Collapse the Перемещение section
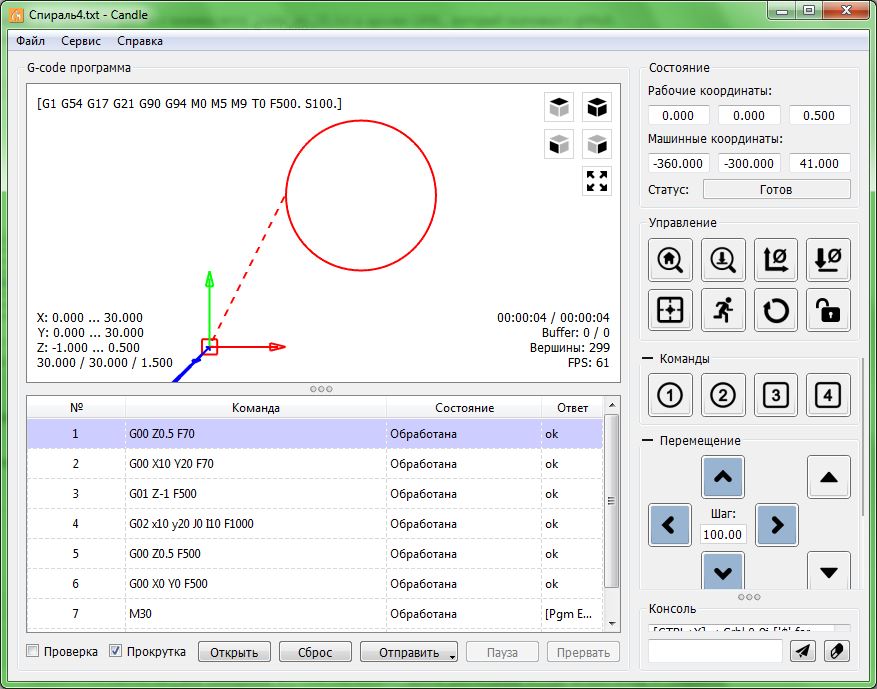This screenshot has height=689, width=877. (647, 441)
